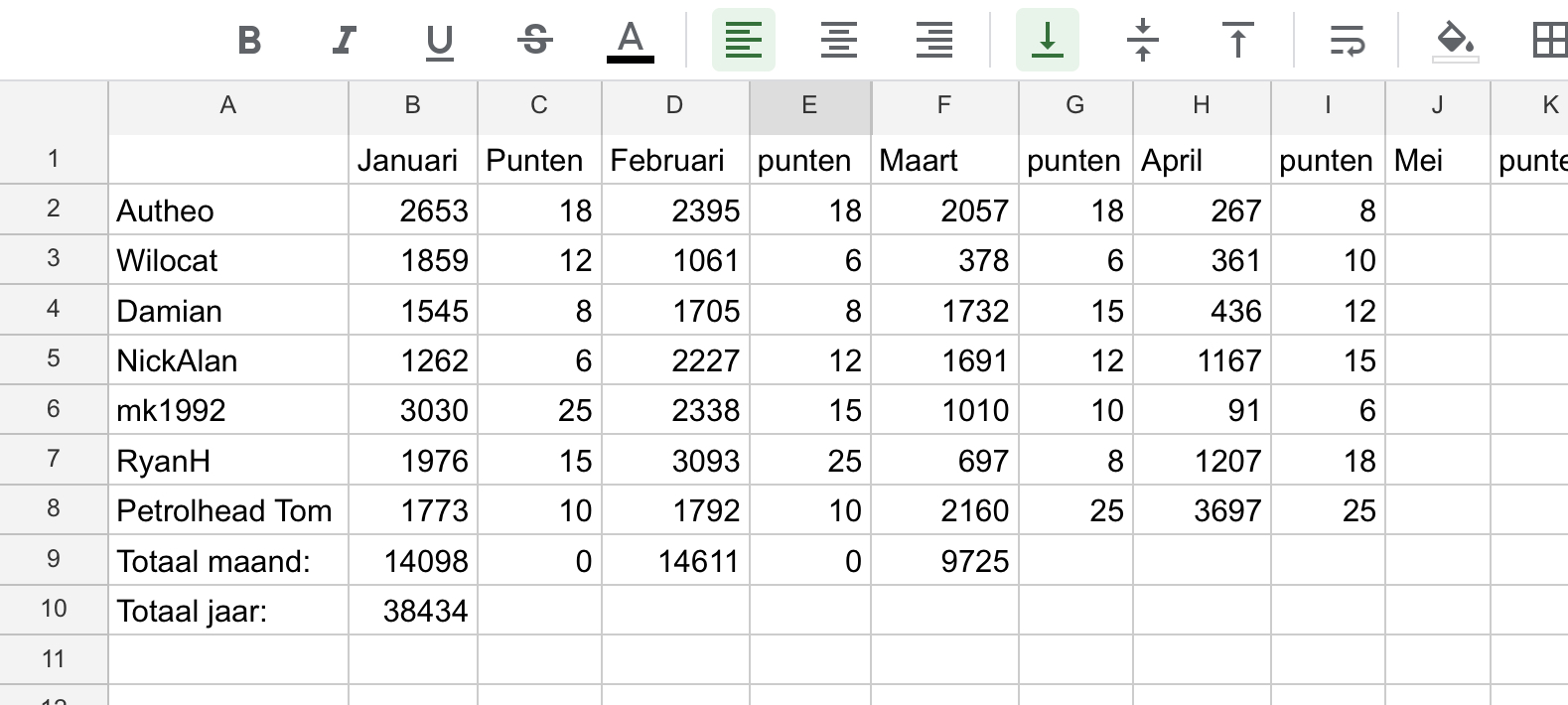This screenshot has width=1568, height=705.
Task: Set vertical alignment to middle
Action: 1143,41
